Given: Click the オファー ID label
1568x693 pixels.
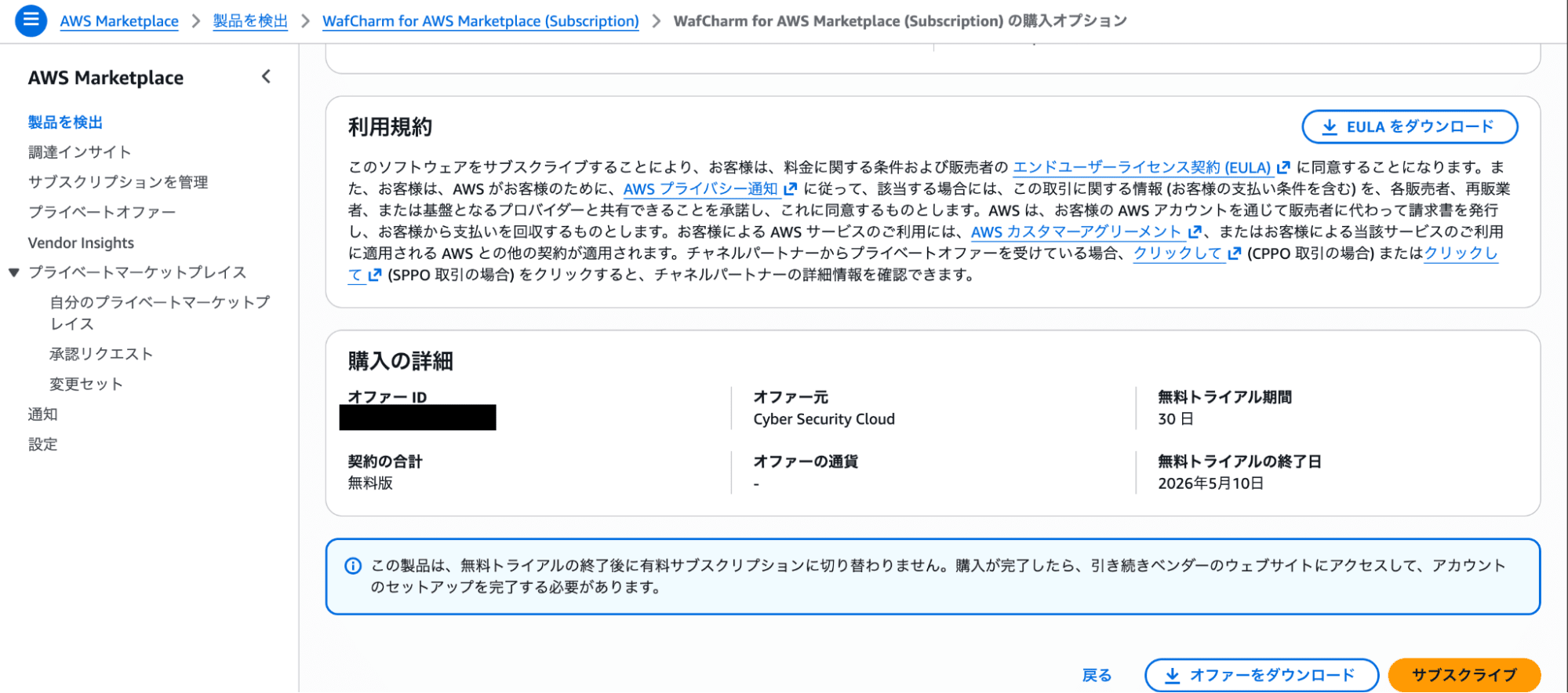Looking at the screenshot, I should 387,397.
